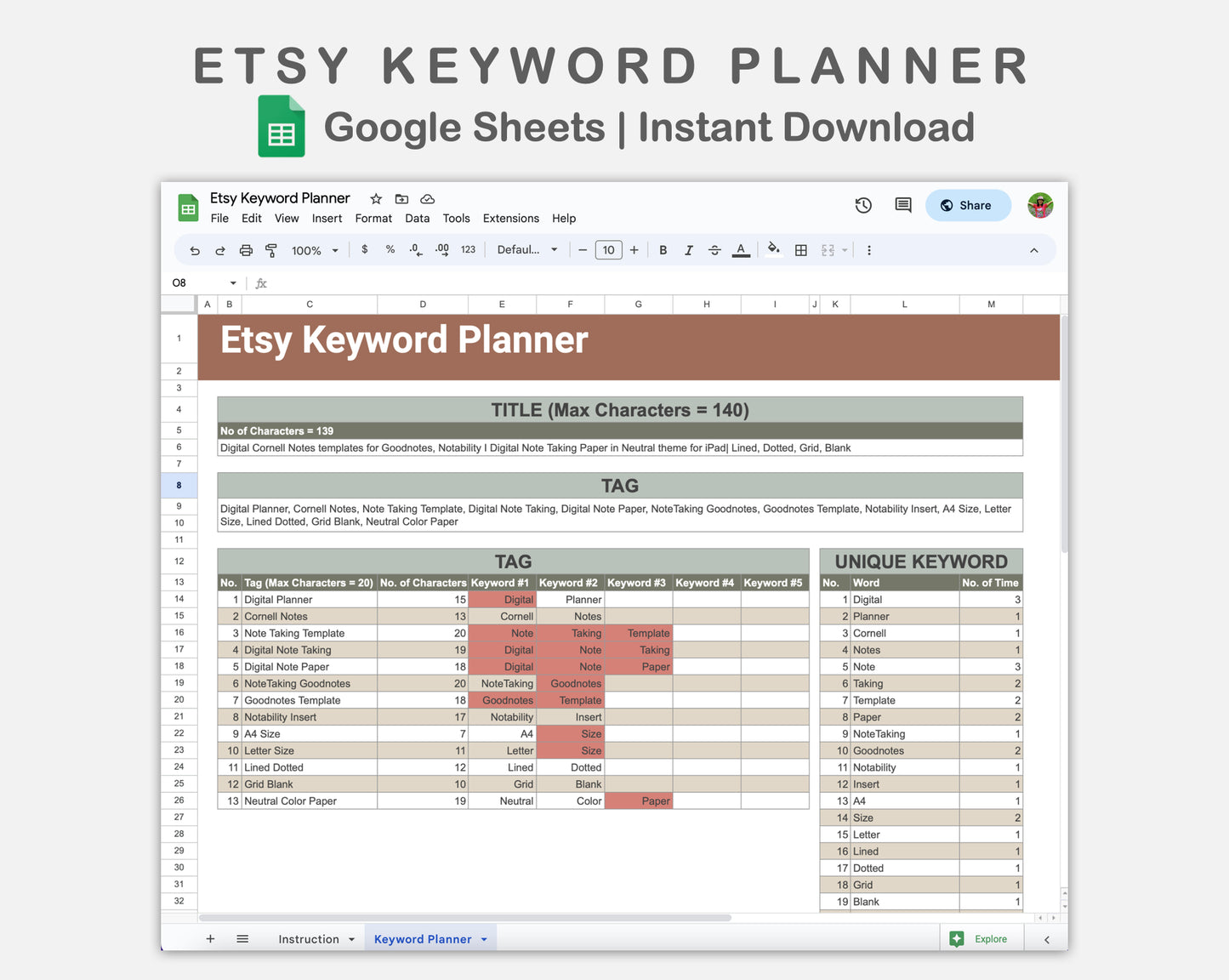
Task: Apply bold formatting from the toolbar
Action: pos(663,249)
